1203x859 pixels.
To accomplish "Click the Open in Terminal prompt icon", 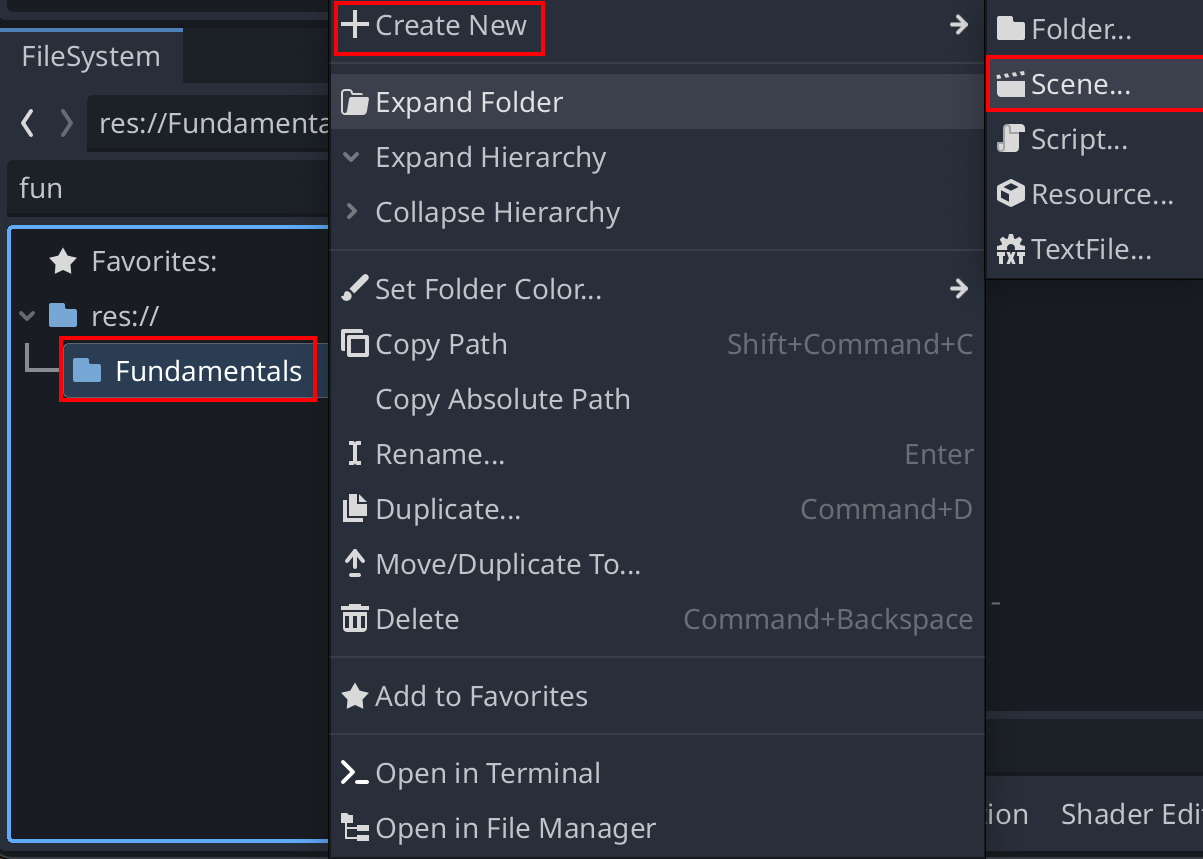I will coord(355,773).
